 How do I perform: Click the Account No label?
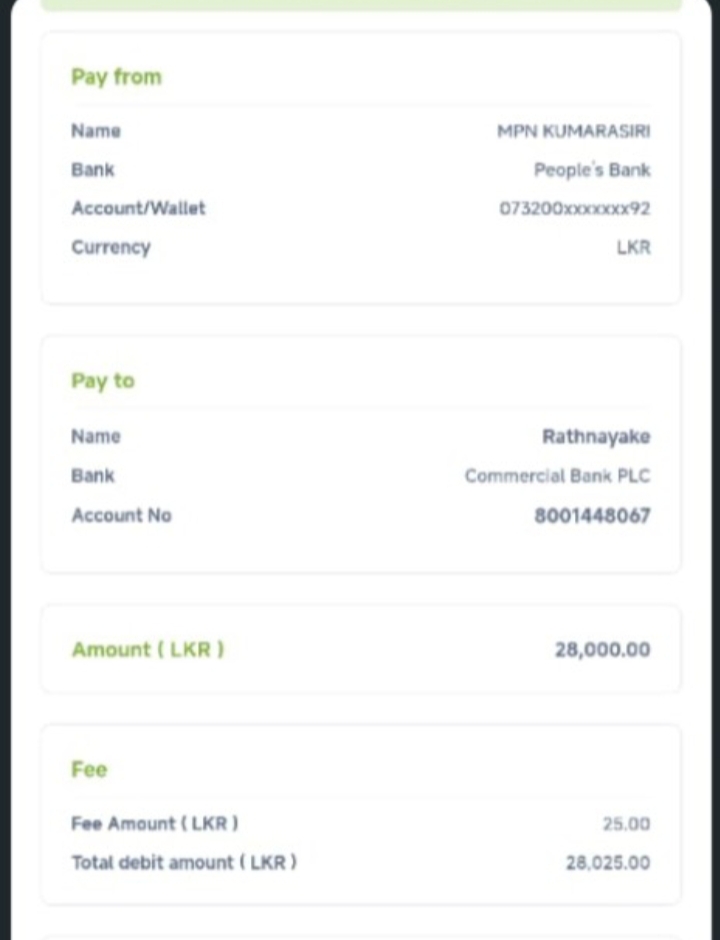(x=121, y=515)
